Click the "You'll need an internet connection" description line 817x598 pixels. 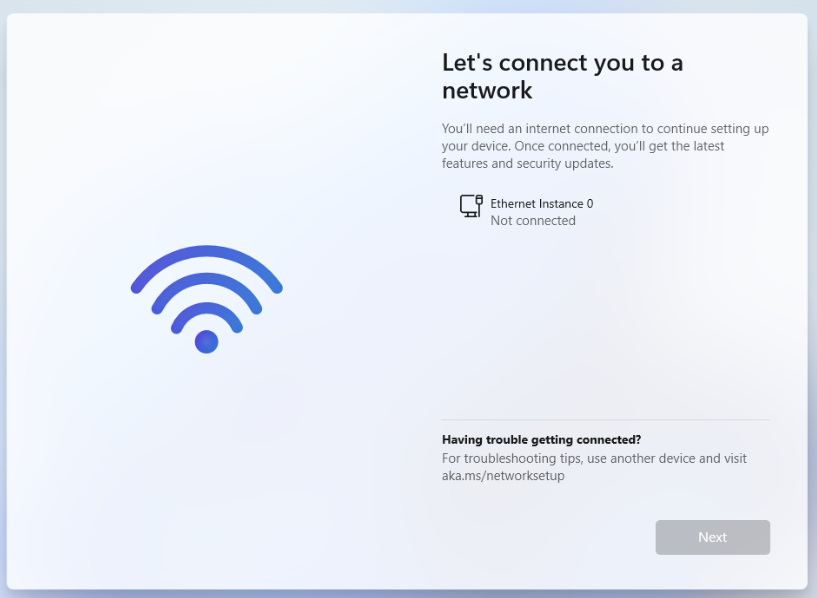[x=605, y=129]
